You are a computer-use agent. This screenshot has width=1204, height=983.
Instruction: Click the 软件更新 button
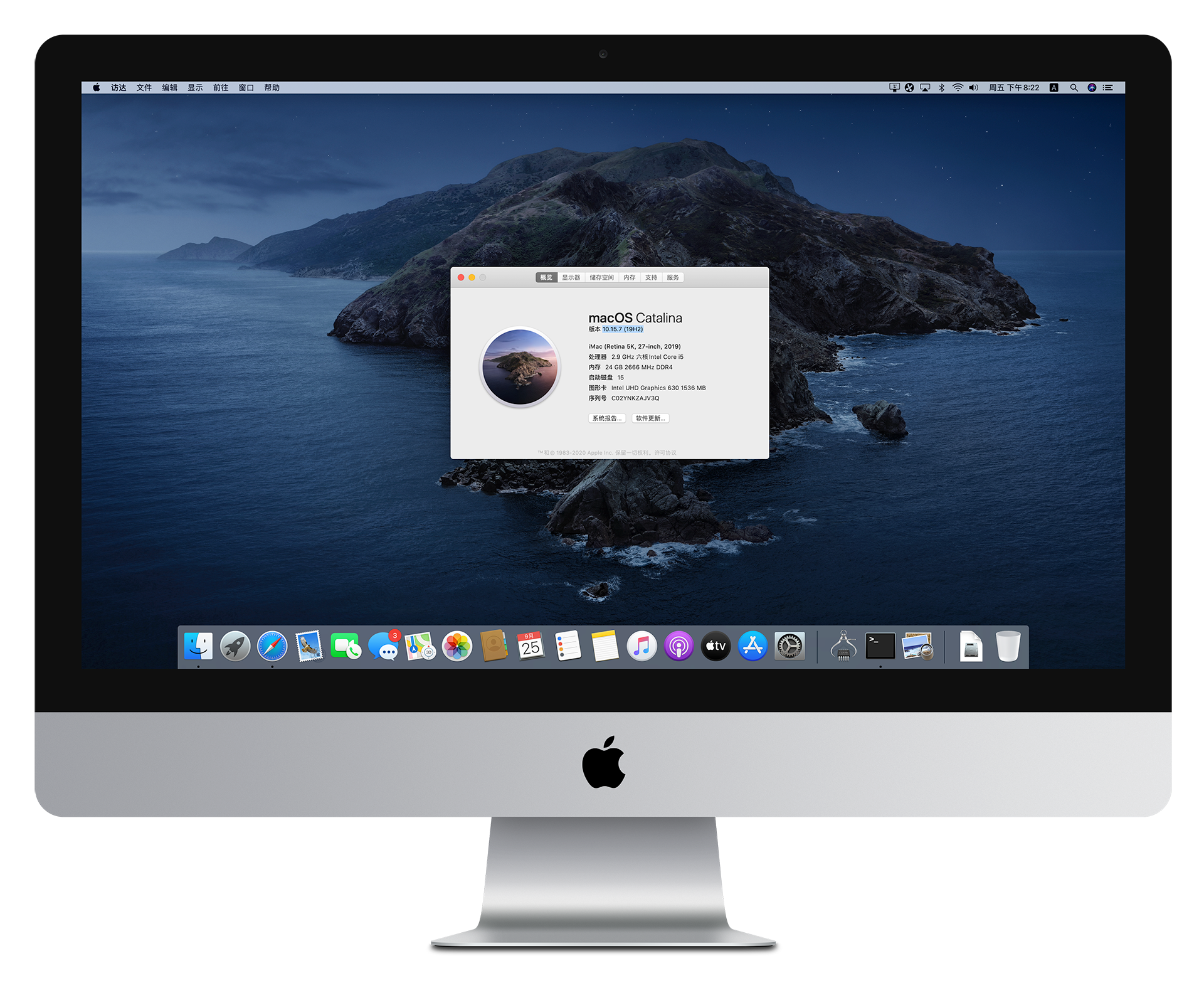pyautogui.click(x=650, y=418)
